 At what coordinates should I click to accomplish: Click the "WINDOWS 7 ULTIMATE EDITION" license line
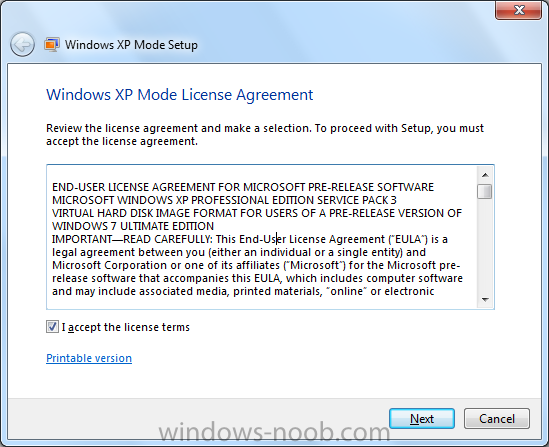133,226
